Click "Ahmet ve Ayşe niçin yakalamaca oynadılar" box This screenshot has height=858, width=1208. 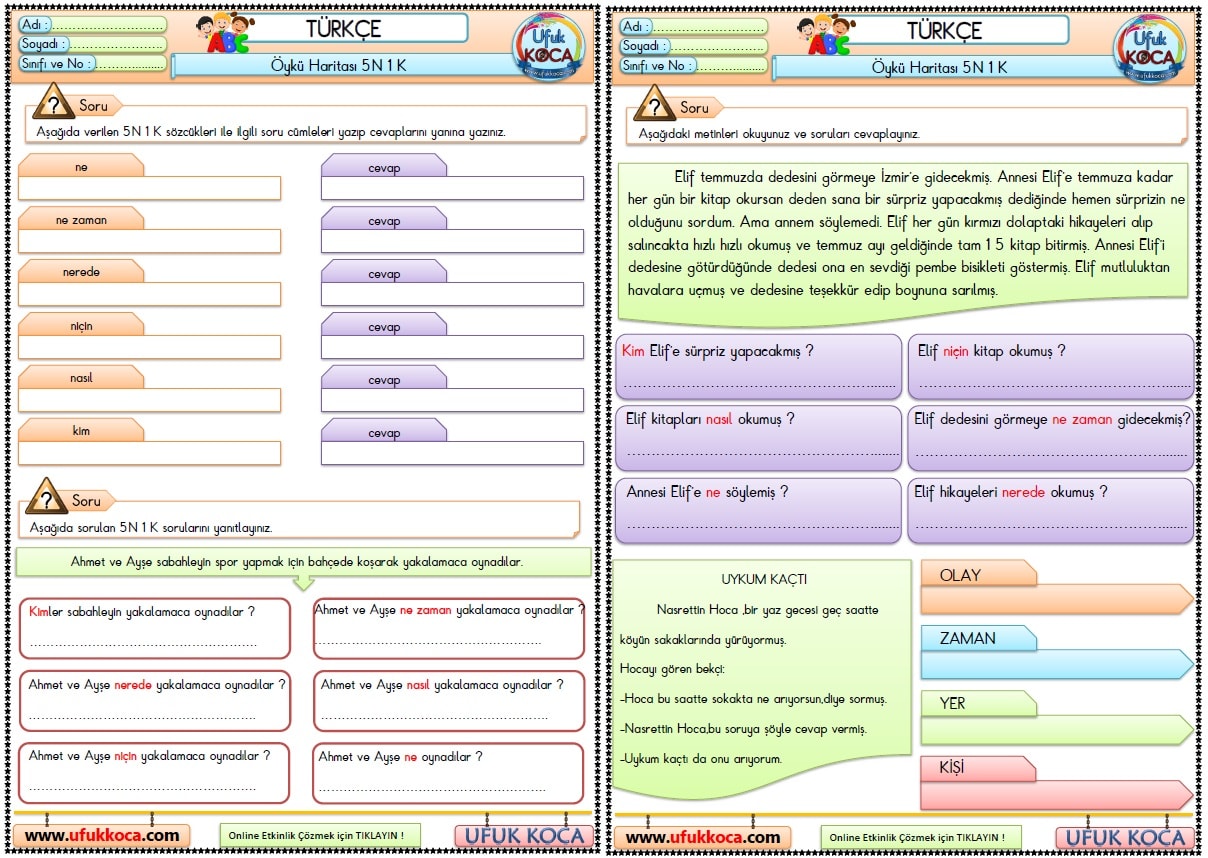tap(154, 773)
